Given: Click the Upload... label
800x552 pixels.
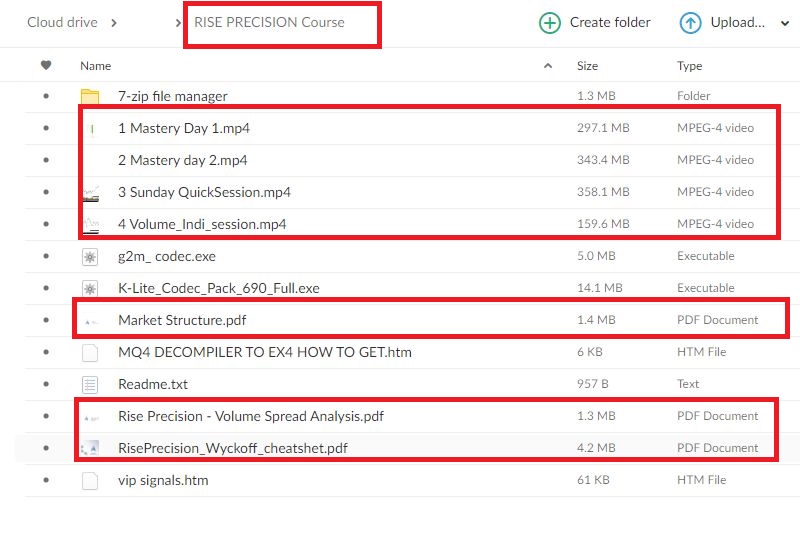Looking at the screenshot, I should tap(738, 22).
